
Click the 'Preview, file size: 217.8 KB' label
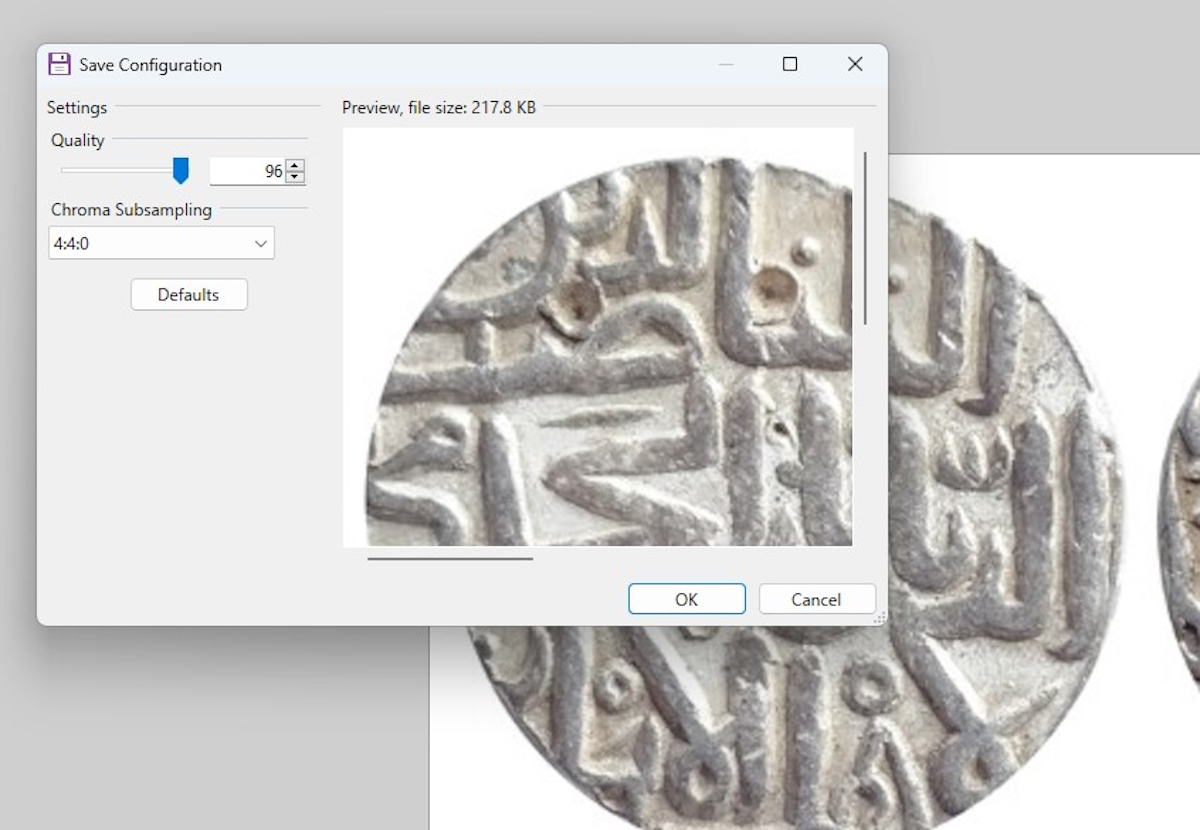[439, 107]
